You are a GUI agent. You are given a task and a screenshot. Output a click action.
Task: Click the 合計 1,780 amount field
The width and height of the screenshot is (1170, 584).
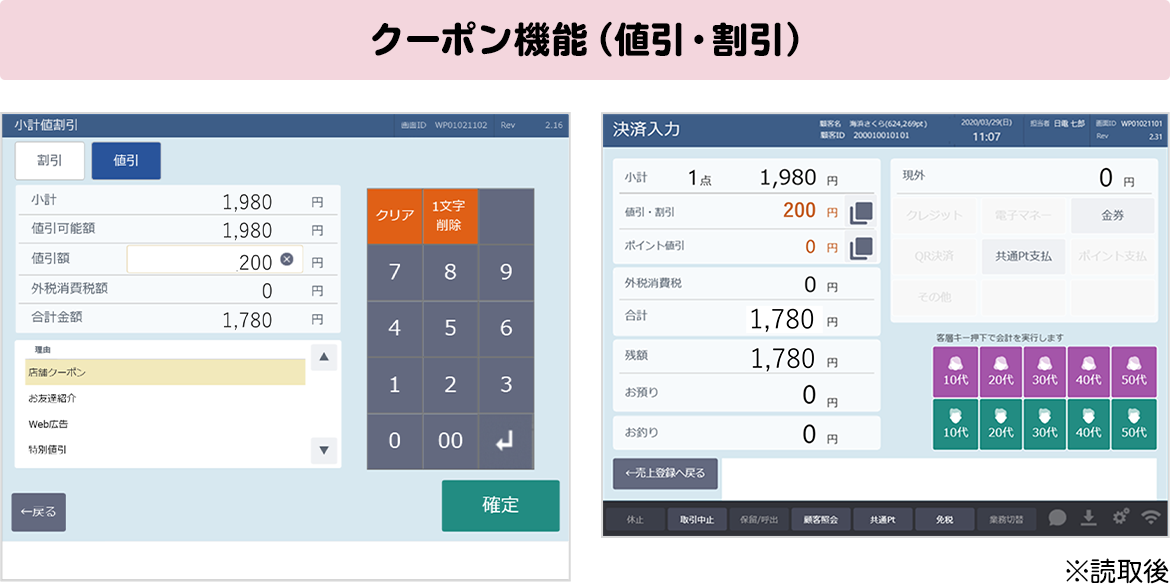(x=783, y=319)
